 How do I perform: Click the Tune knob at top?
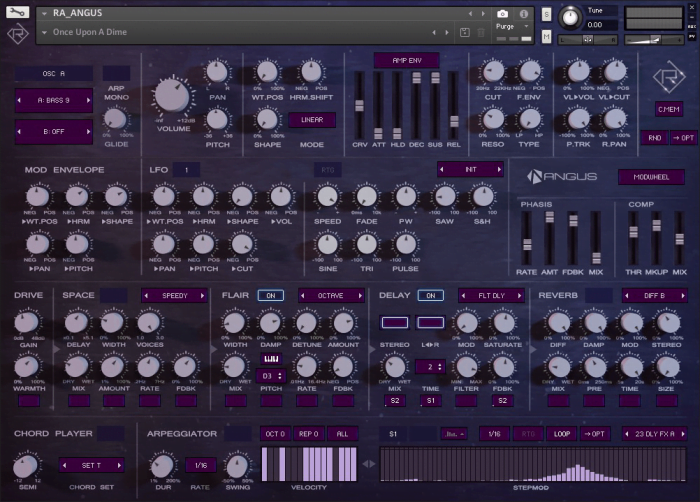(570, 17)
